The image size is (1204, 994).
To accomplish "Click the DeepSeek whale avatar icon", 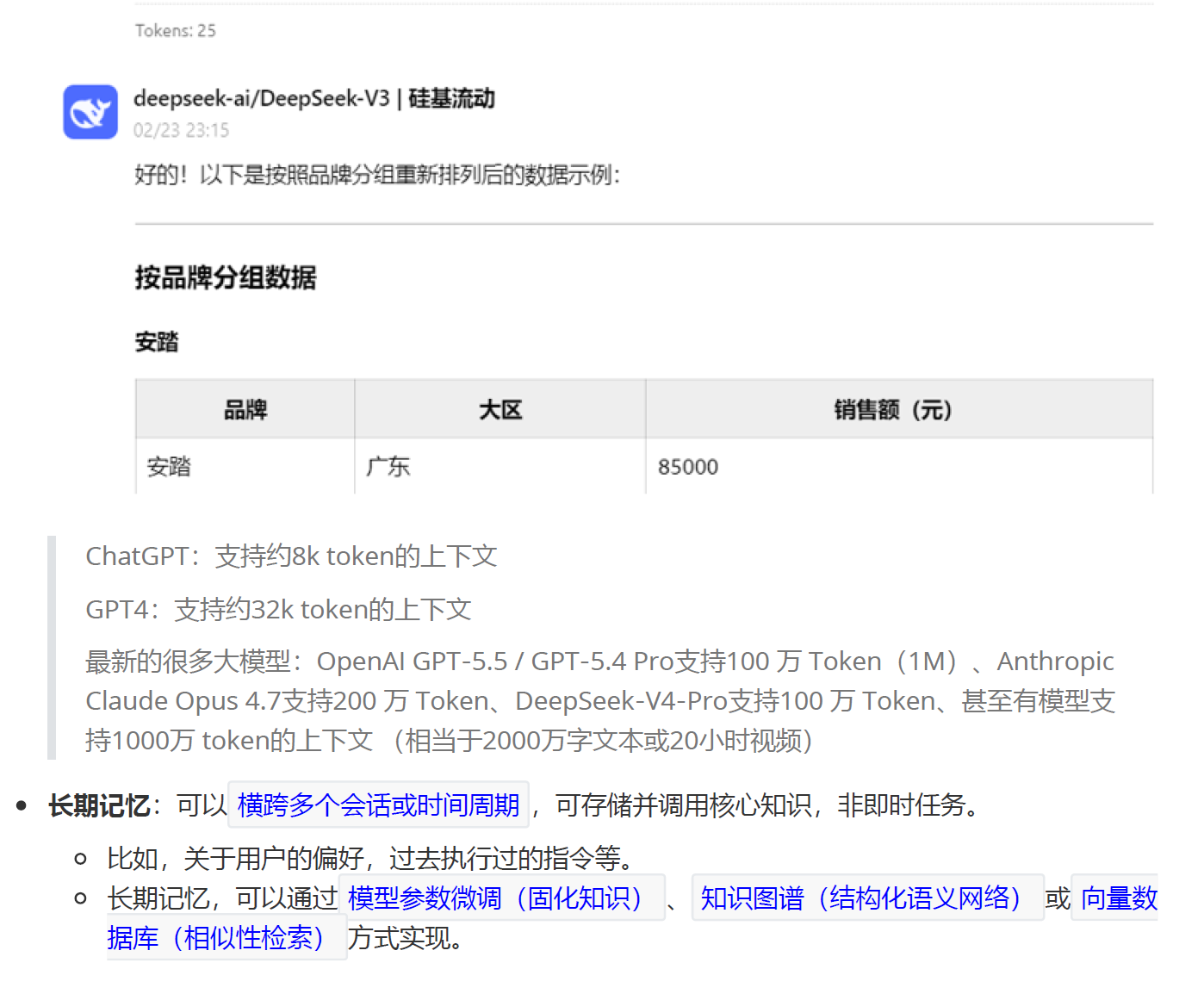I will [x=90, y=112].
